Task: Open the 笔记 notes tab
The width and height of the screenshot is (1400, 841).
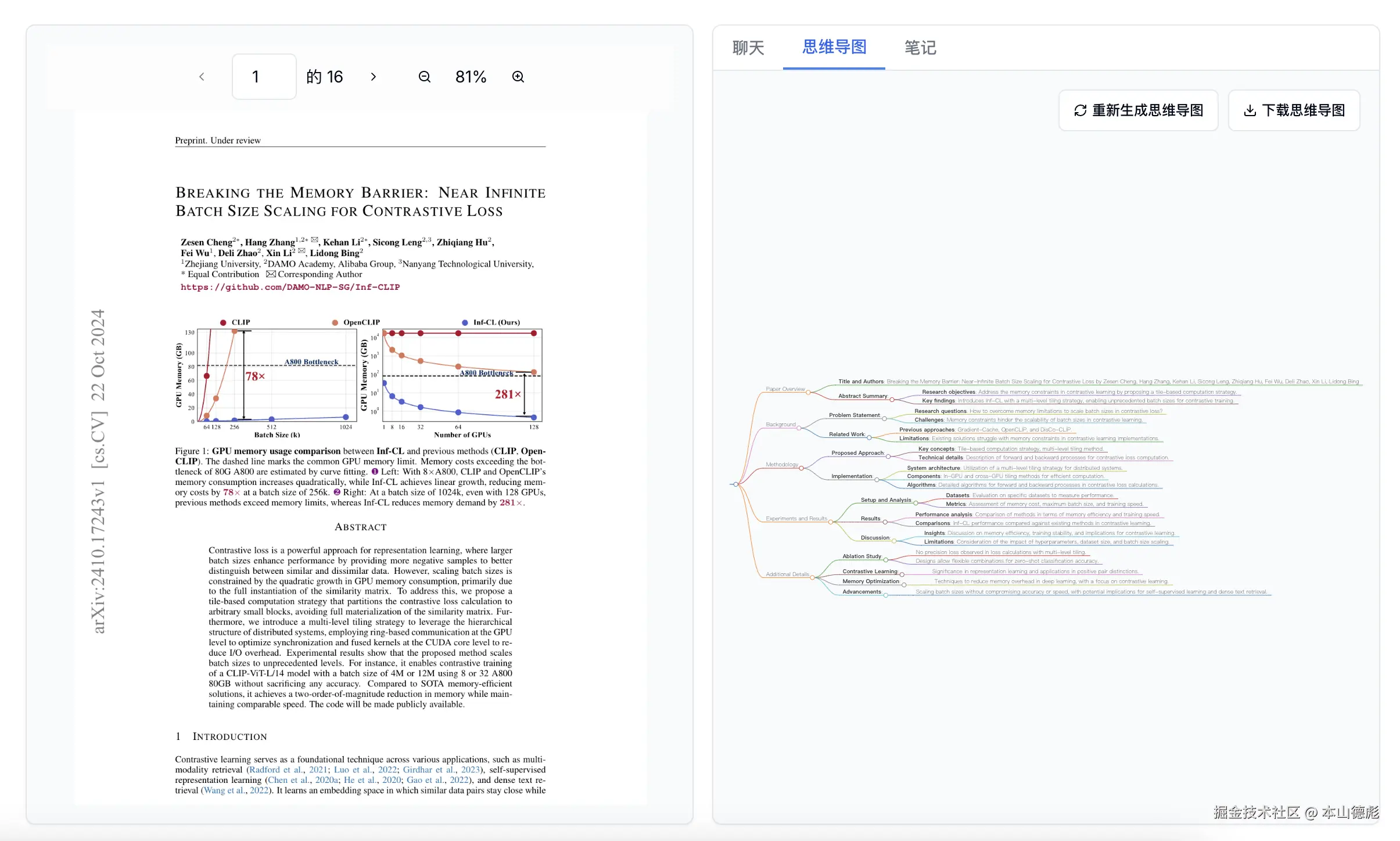Action: tap(920, 48)
